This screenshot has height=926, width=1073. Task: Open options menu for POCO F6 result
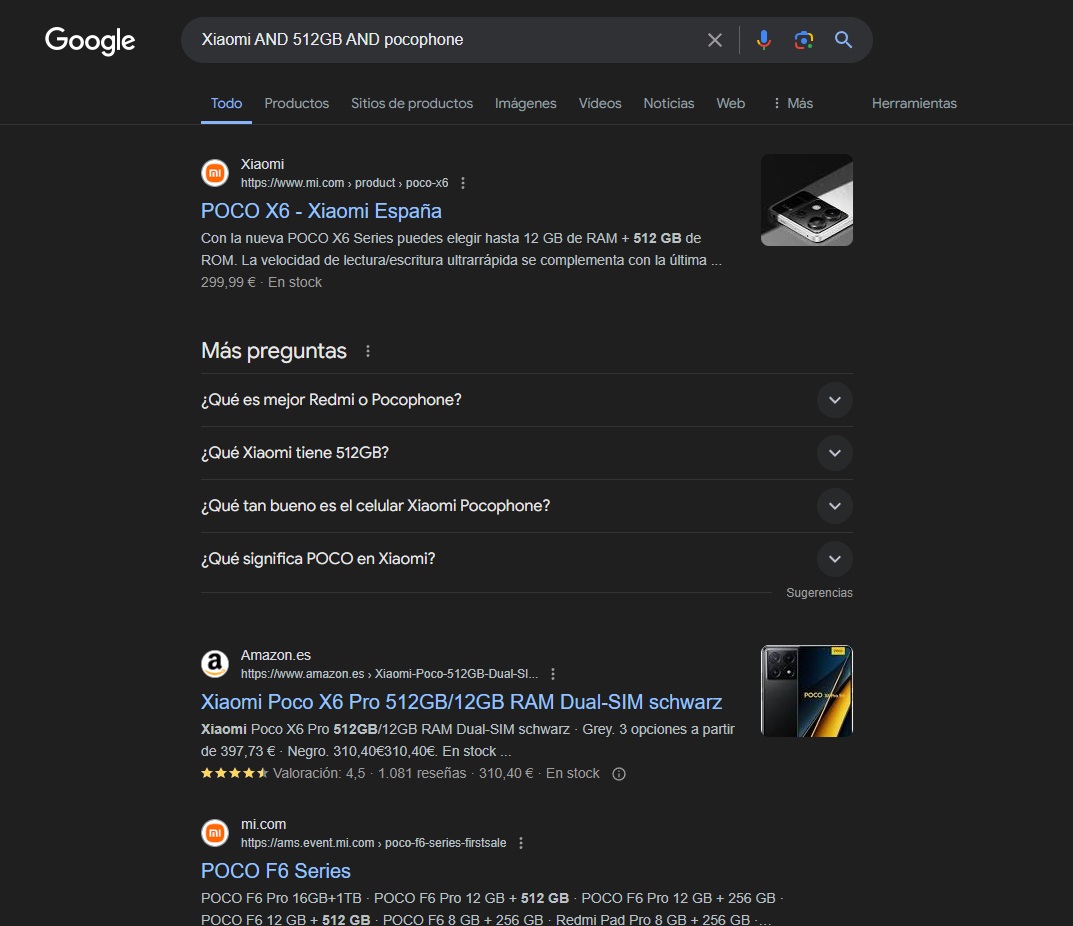click(521, 843)
